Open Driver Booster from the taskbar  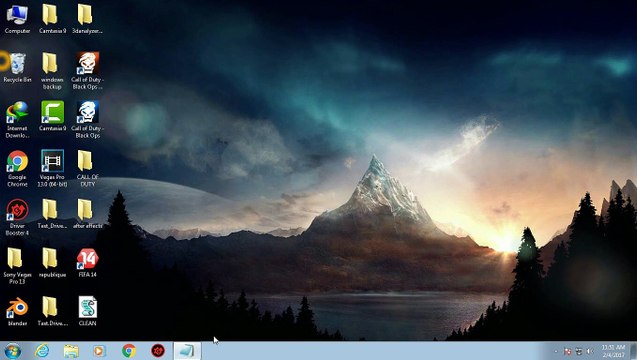tap(158, 351)
